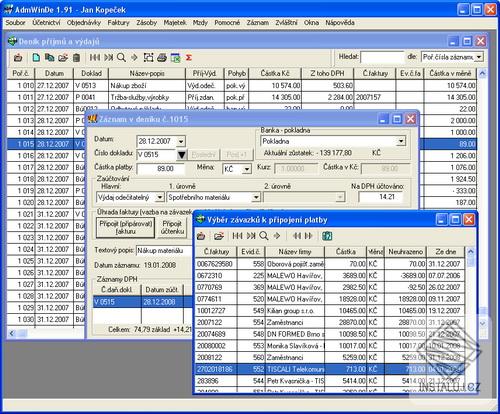Jump to last record in Výběr závazků toolbar
500x414 pixels.
point(251,236)
